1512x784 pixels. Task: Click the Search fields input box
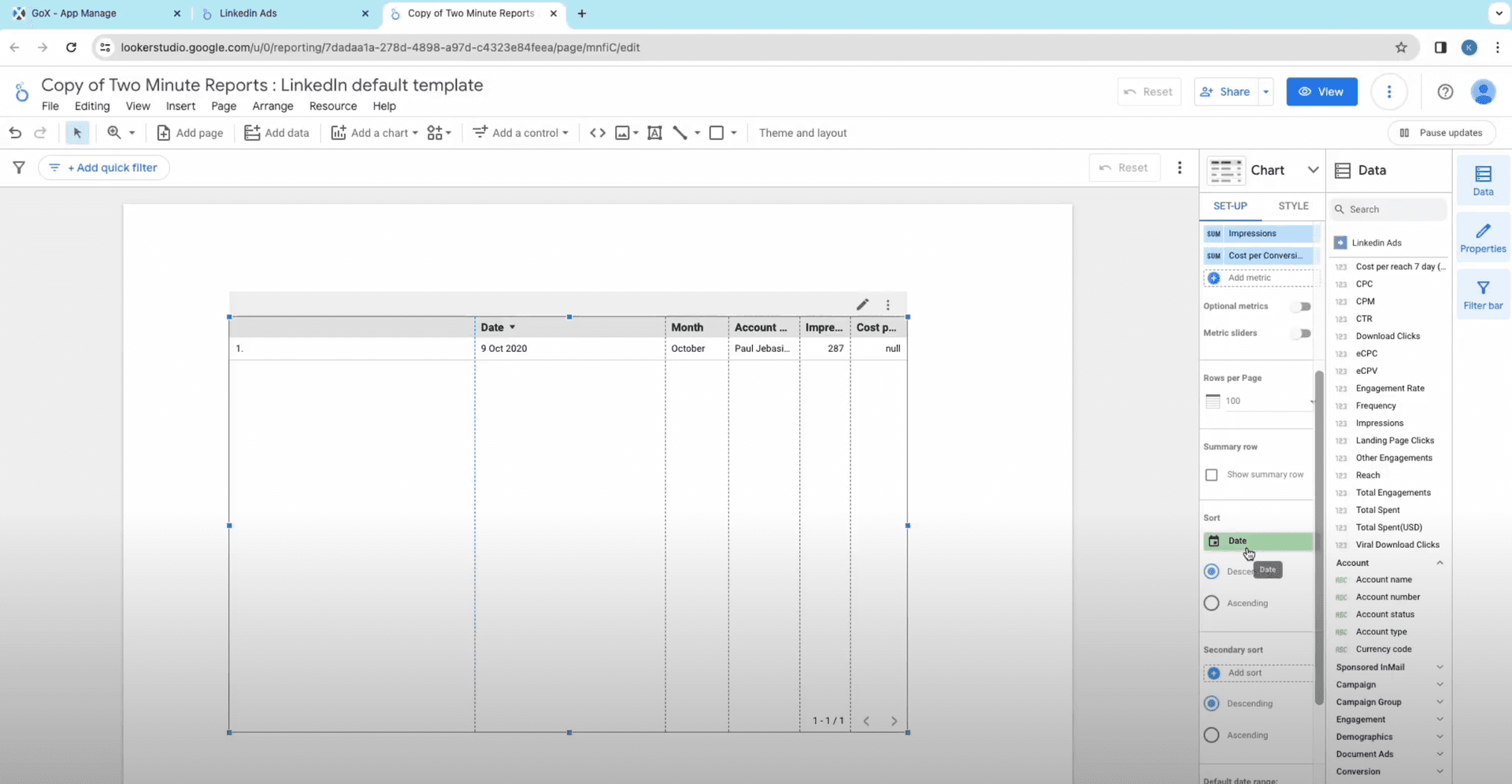[x=1389, y=209]
